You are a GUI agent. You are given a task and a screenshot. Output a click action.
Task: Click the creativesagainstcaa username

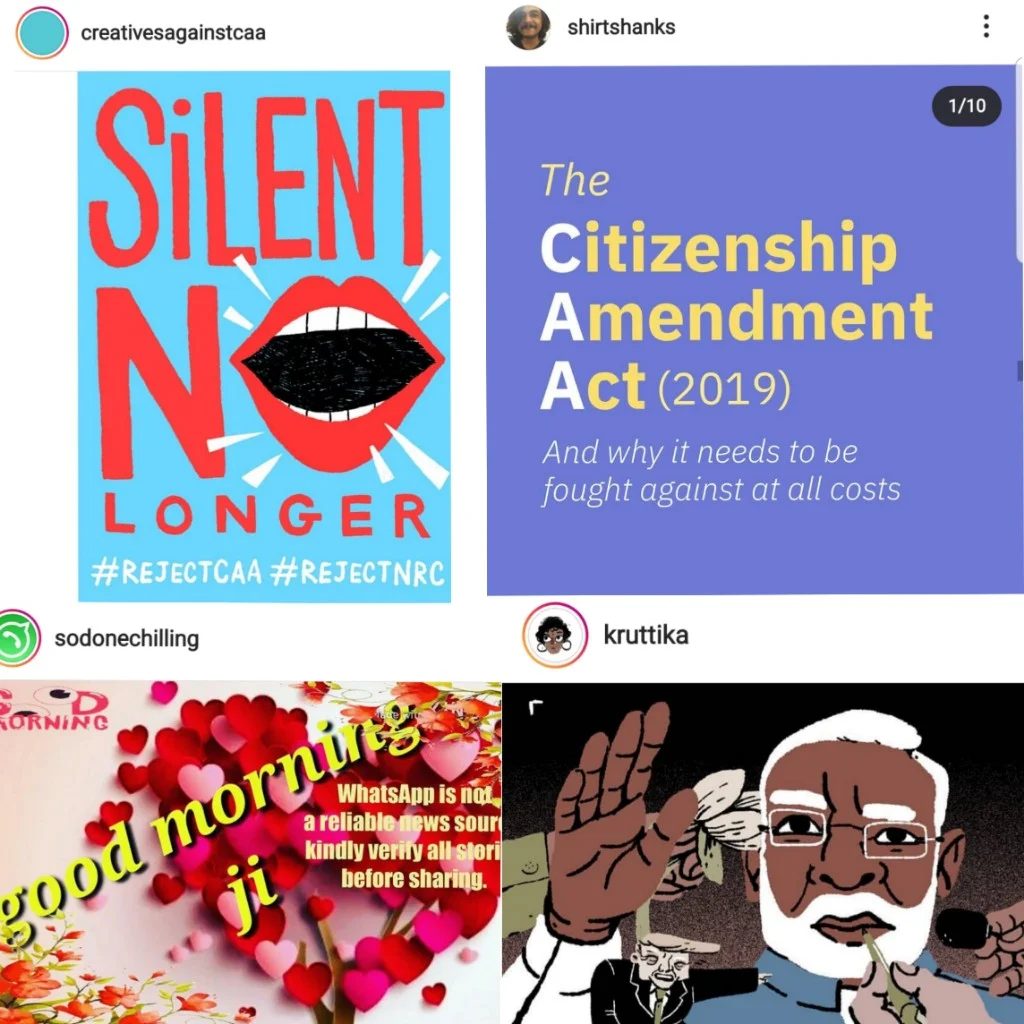coord(173,33)
